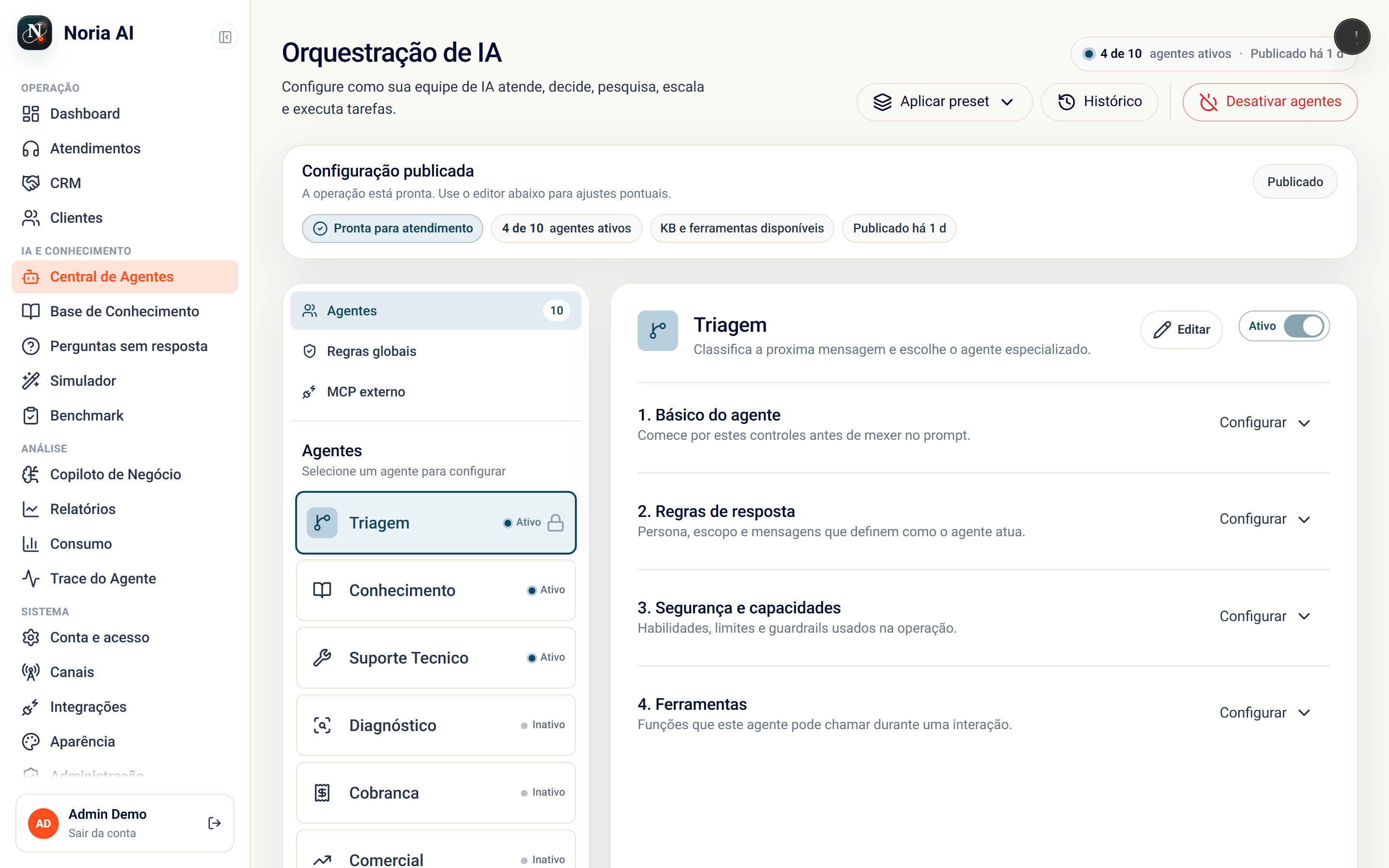1389x868 pixels.
Task: Expand Básico do agente via Configurar
Action: pyautogui.click(x=1265, y=422)
